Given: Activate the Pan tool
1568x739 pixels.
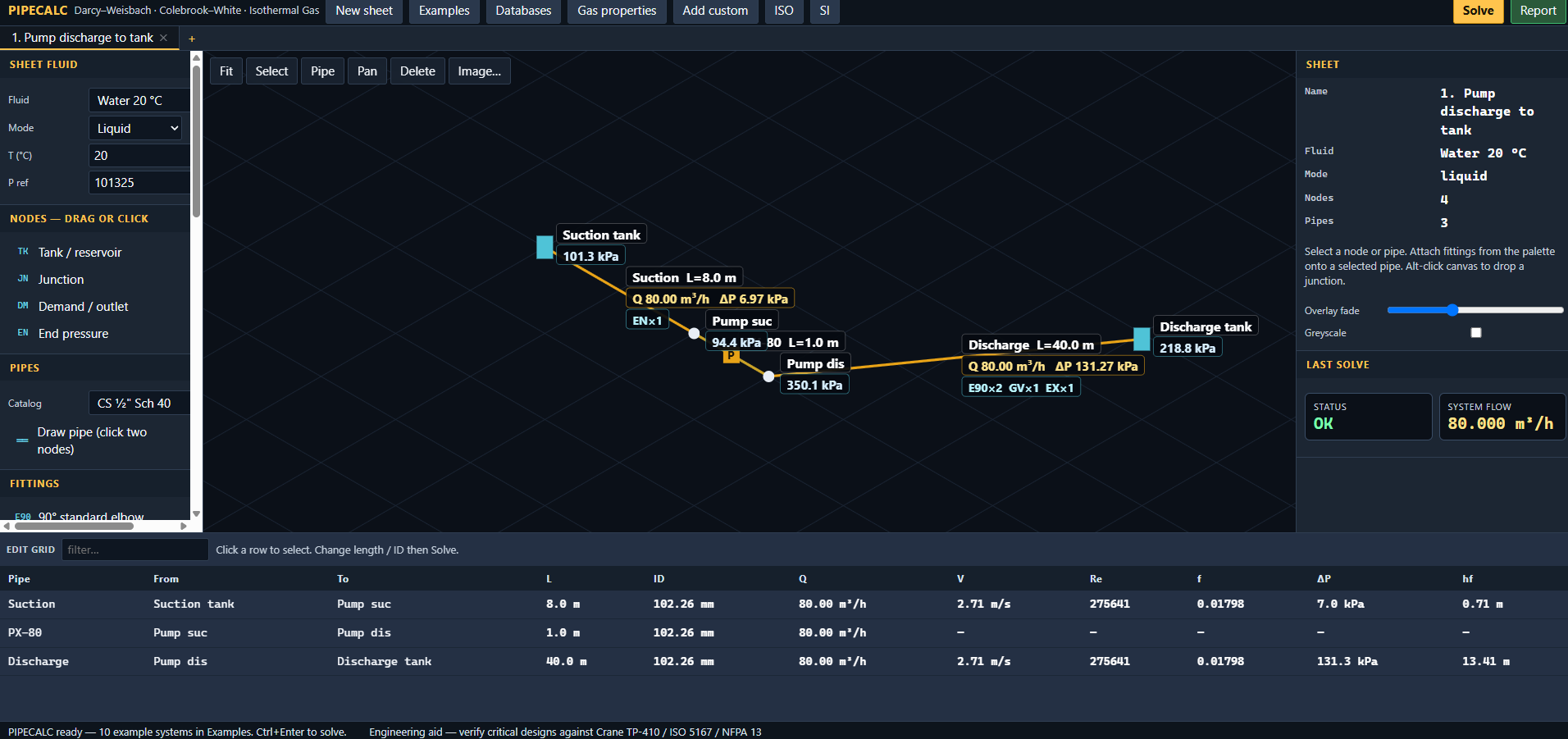Looking at the screenshot, I should 367,71.
